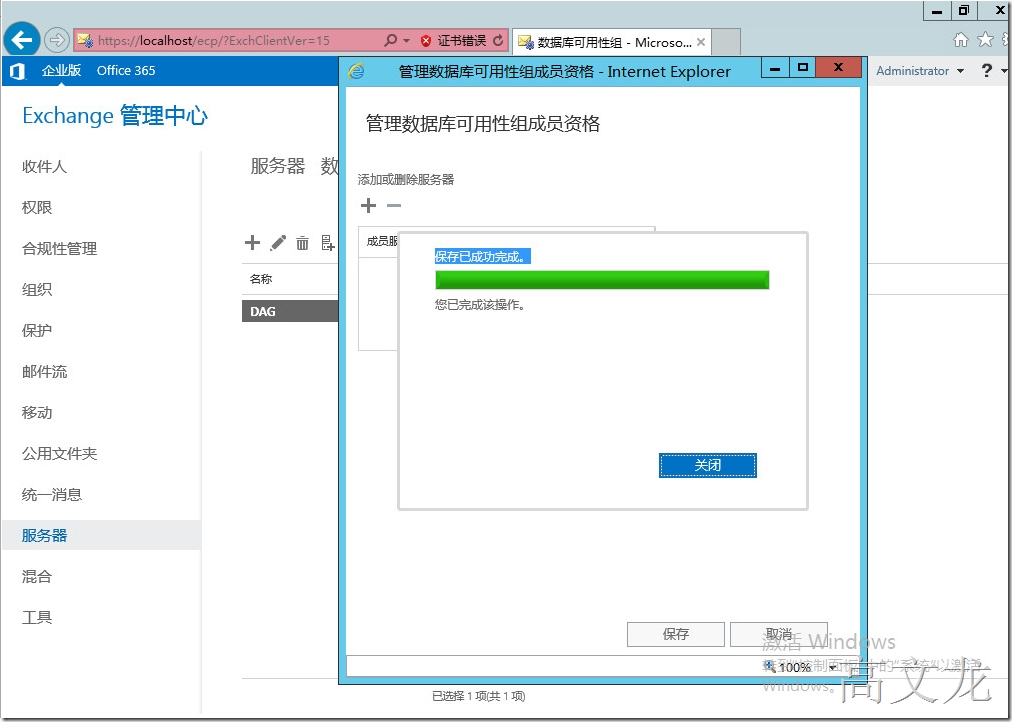Refresh the page with the reload icon
Image resolution: width=1012 pixels, height=722 pixels.
click(x=498, y=41)
